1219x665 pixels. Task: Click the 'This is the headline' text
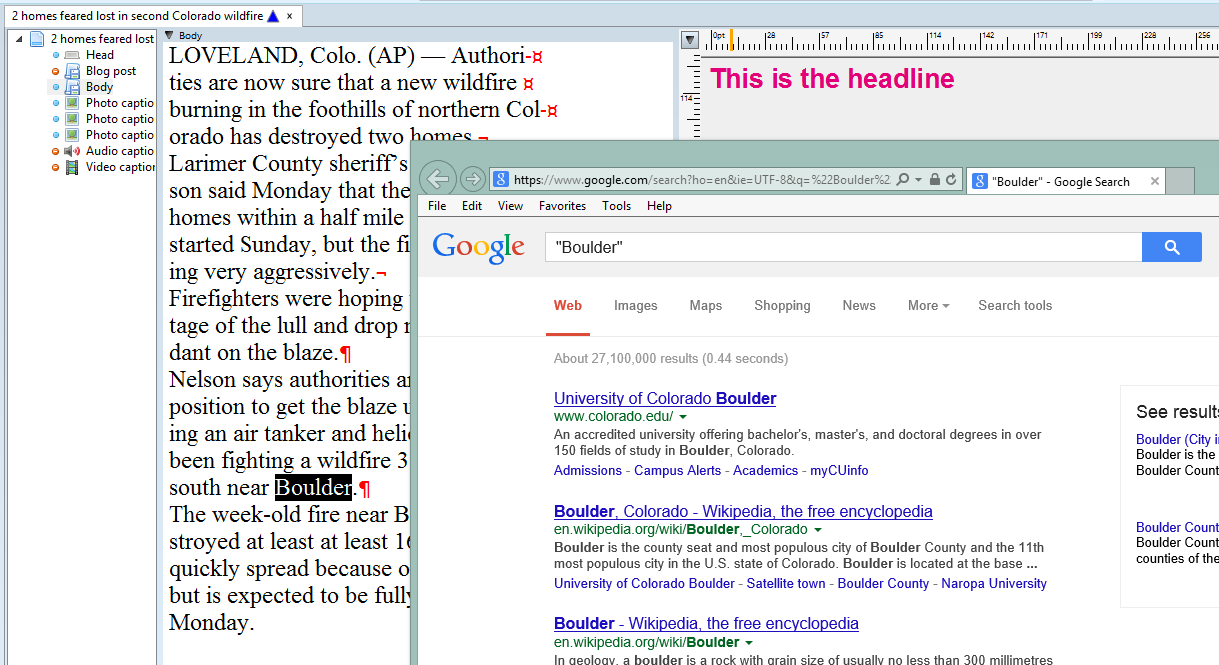832,78
